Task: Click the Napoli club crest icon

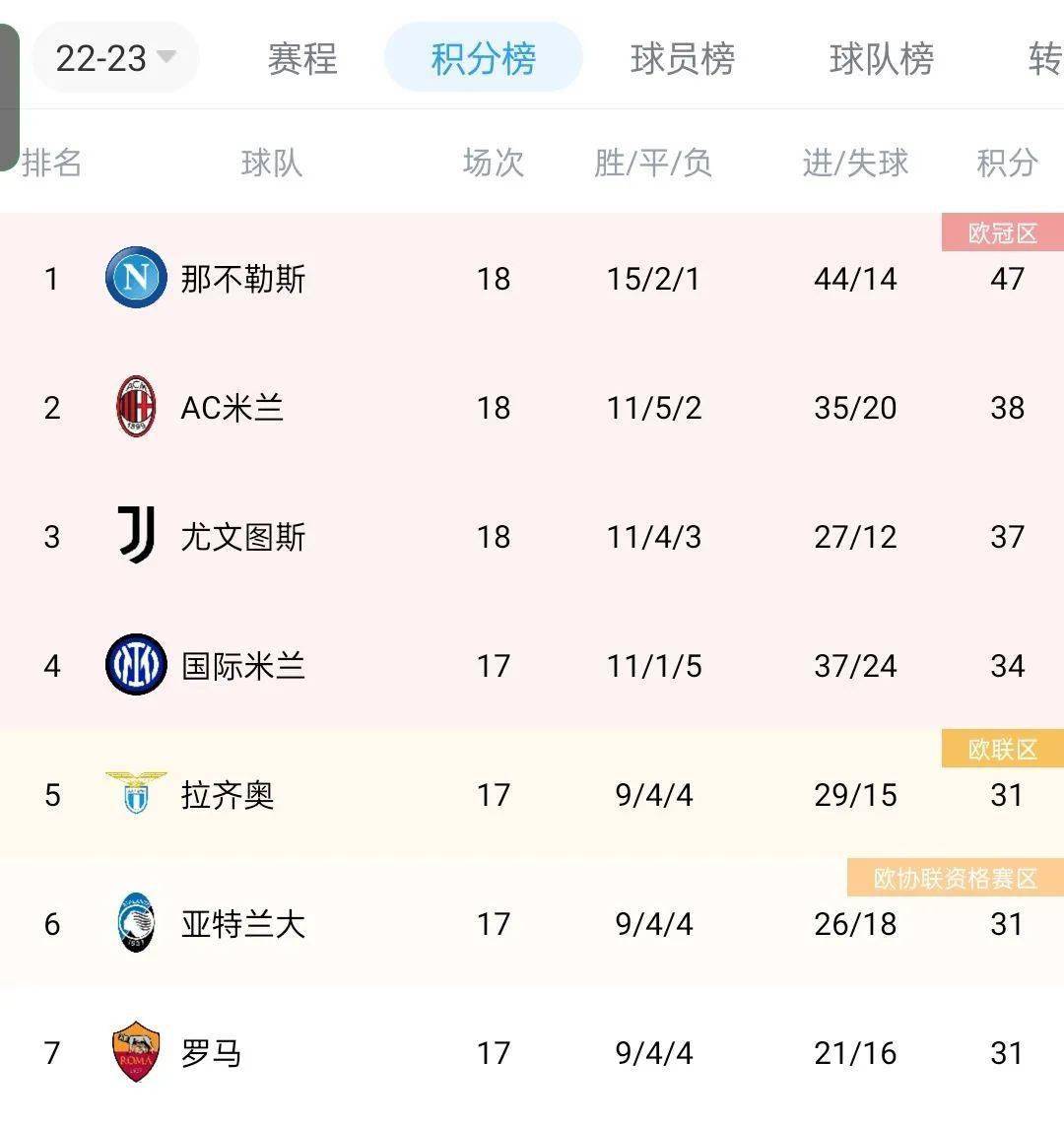Action: click(136, 278)
